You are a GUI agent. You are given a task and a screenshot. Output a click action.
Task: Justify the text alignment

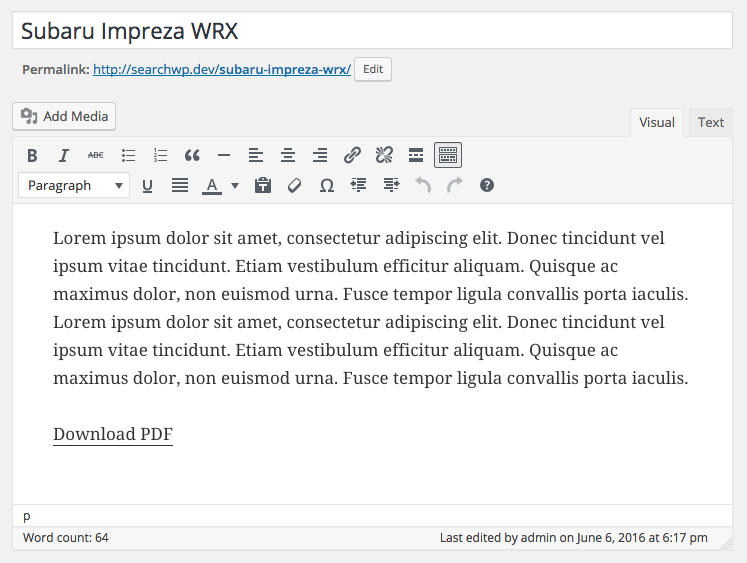tap(180, 185)
